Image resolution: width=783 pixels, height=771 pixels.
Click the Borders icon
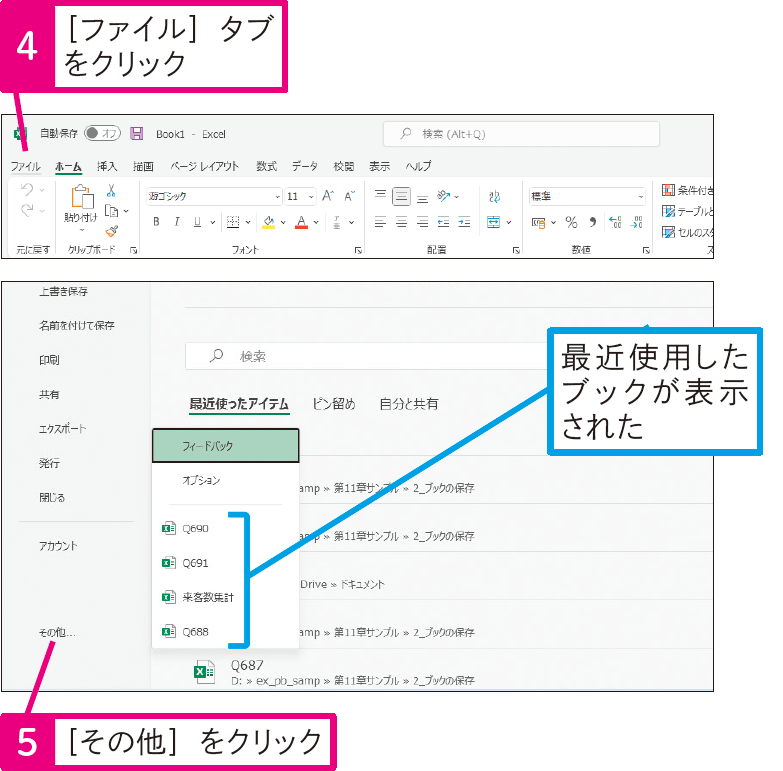tap(233, 222)
